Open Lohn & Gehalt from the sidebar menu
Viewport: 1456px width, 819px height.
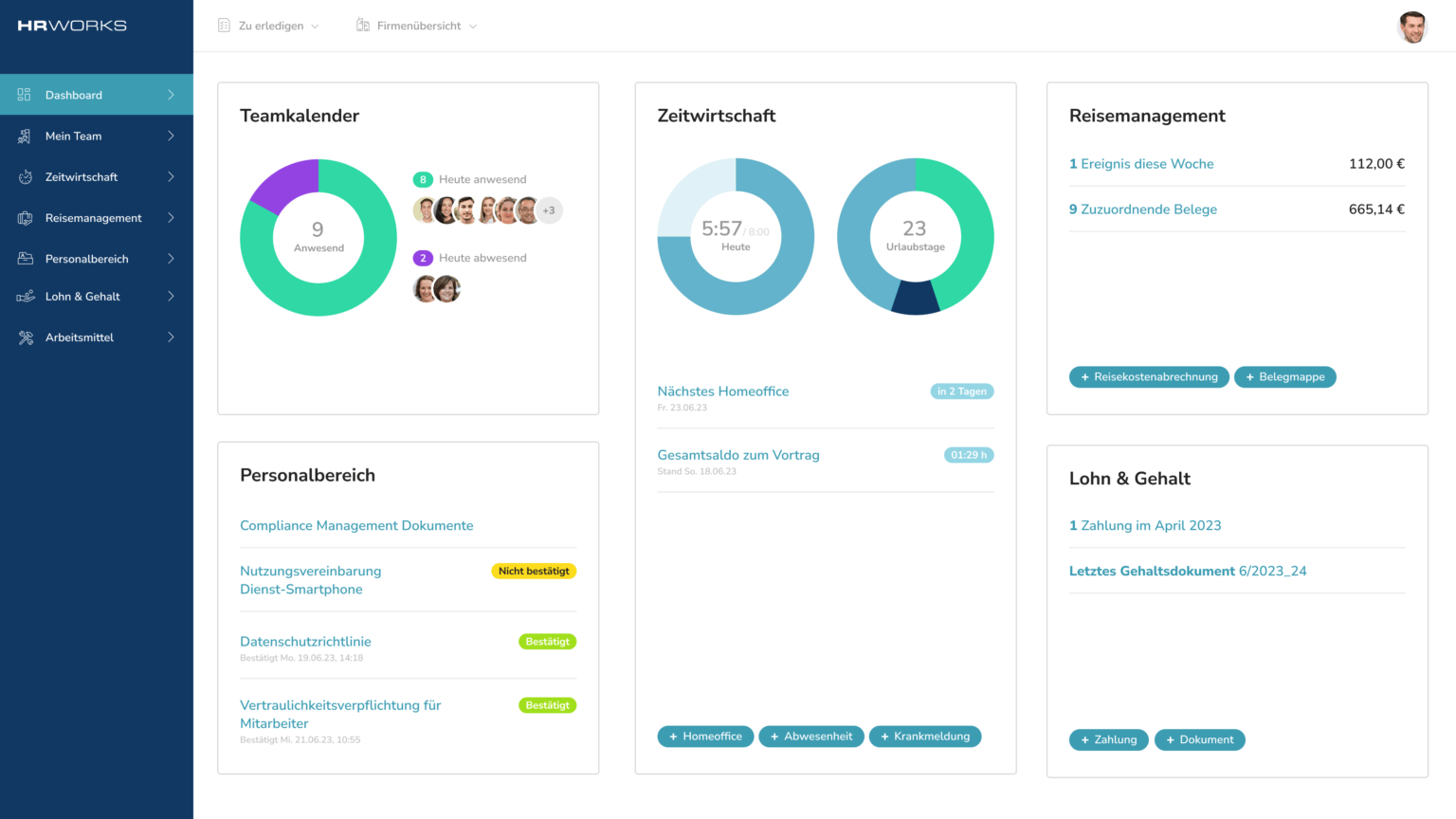click(x=82, y=296)
